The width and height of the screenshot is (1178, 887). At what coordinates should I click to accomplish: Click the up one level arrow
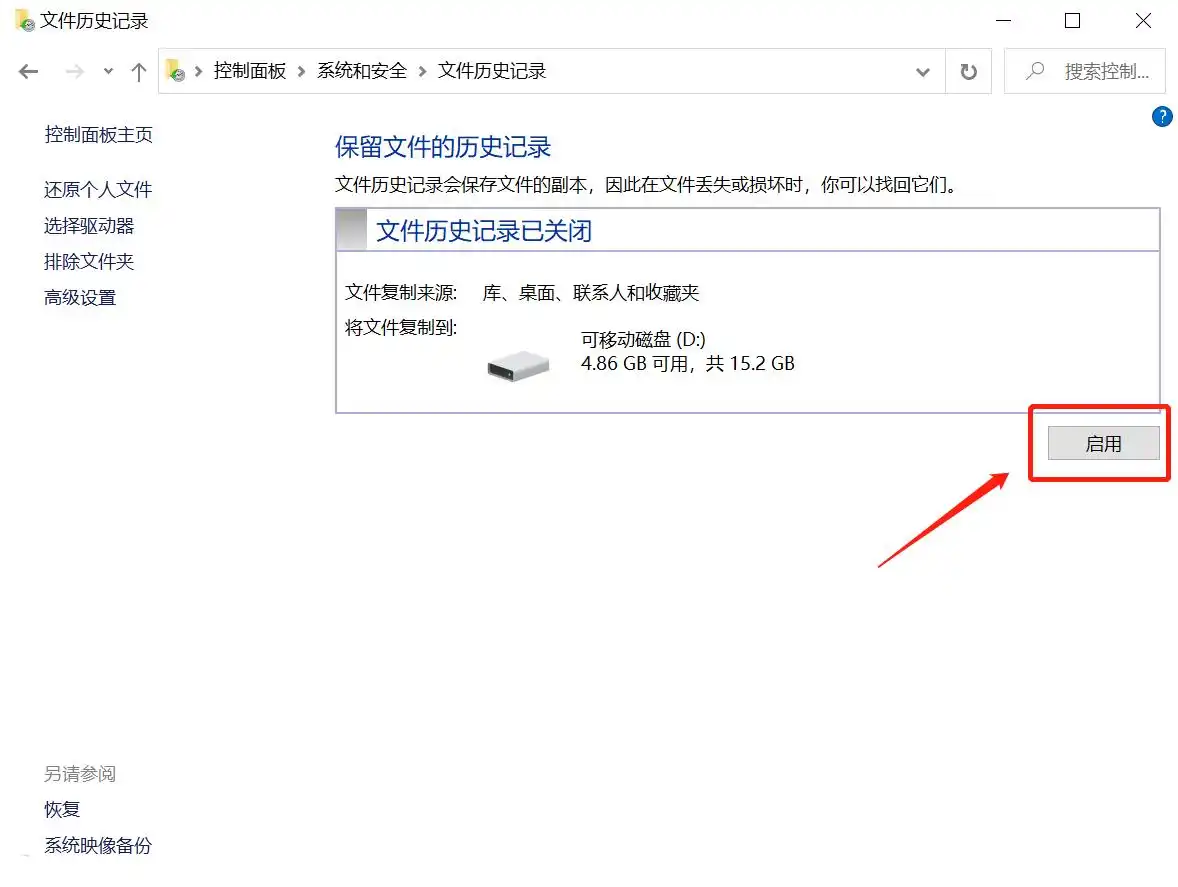pos(138,71)
